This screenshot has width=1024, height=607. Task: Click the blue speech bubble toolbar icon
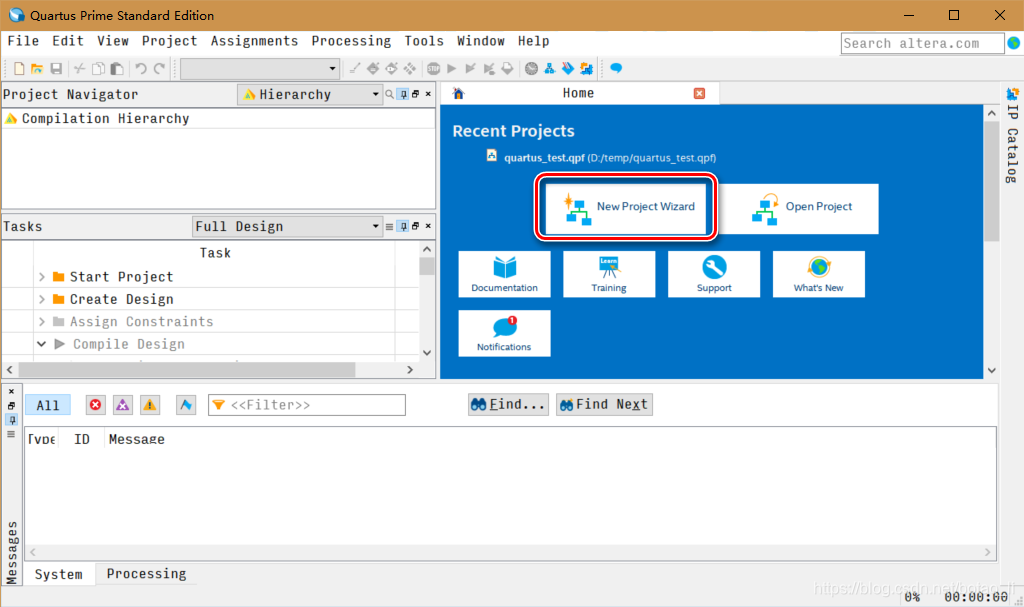(616, 68)
